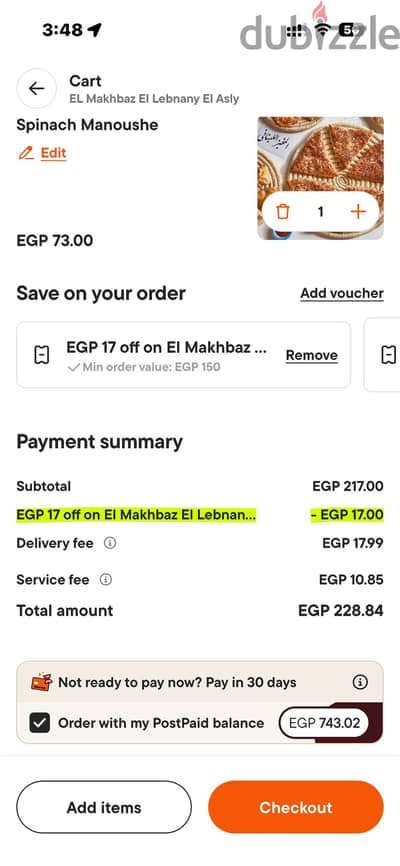The image size is (400, 866).
Task: Tap the EGP 17 off voucher card
Action: (183, 355)
